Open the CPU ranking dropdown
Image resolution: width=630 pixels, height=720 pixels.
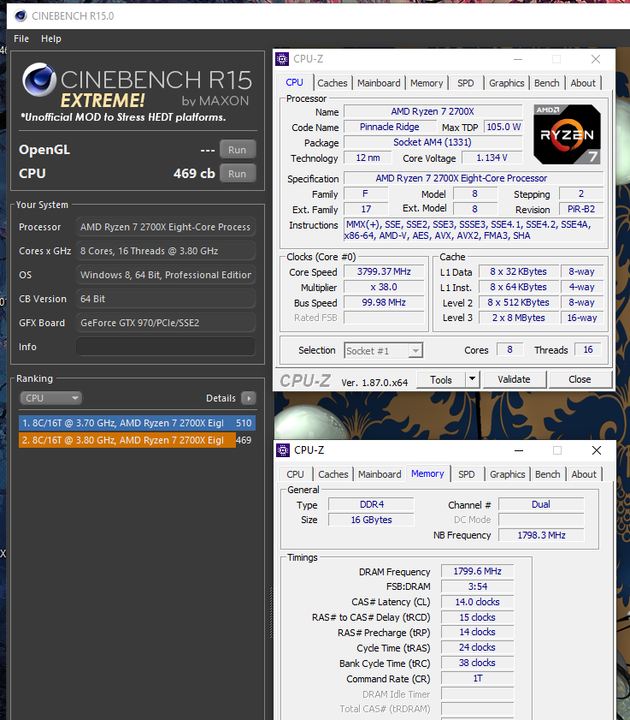(x=51, y=398)
